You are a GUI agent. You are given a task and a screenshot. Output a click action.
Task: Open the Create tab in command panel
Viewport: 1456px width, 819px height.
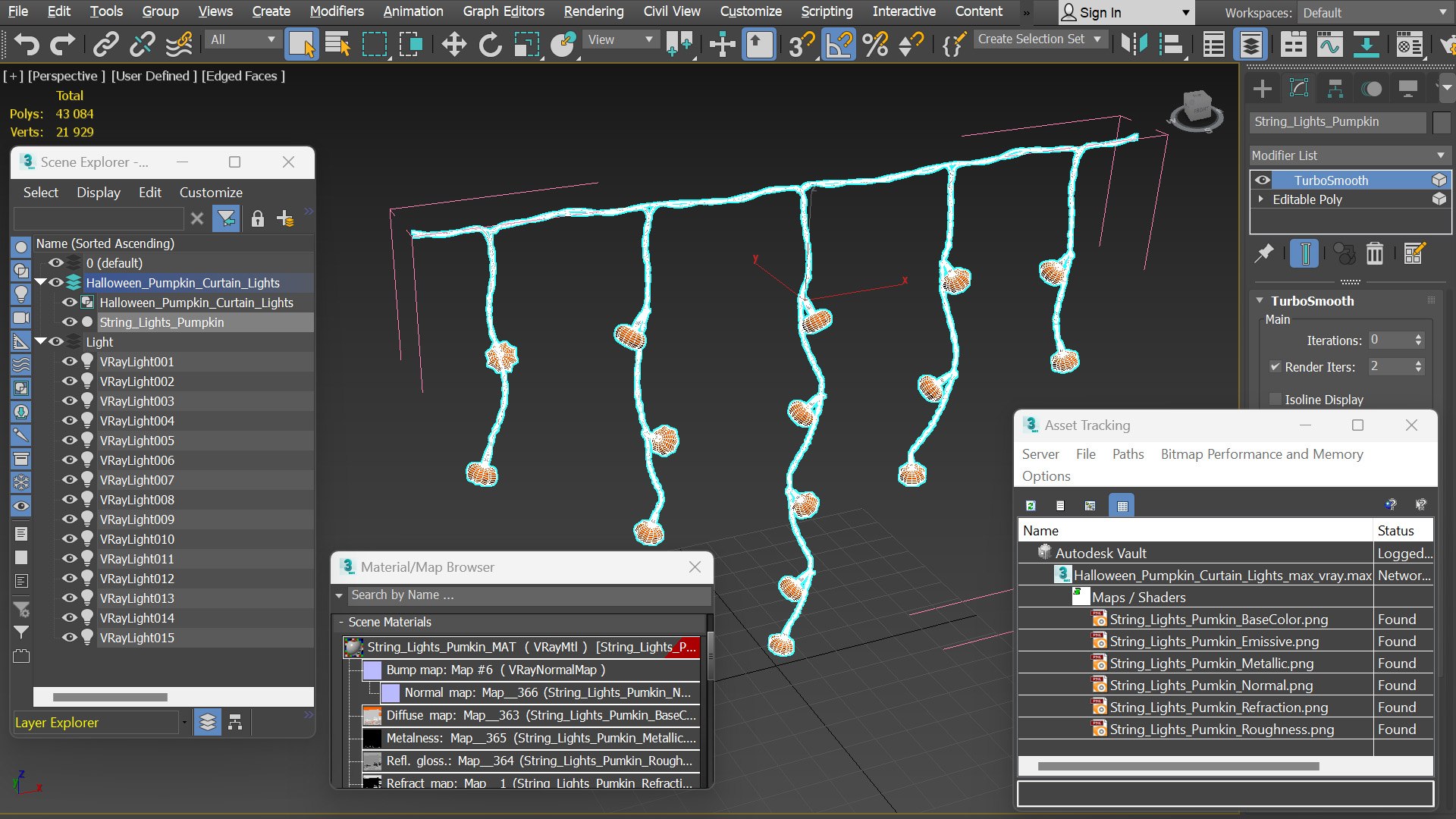pos(1263,89)
